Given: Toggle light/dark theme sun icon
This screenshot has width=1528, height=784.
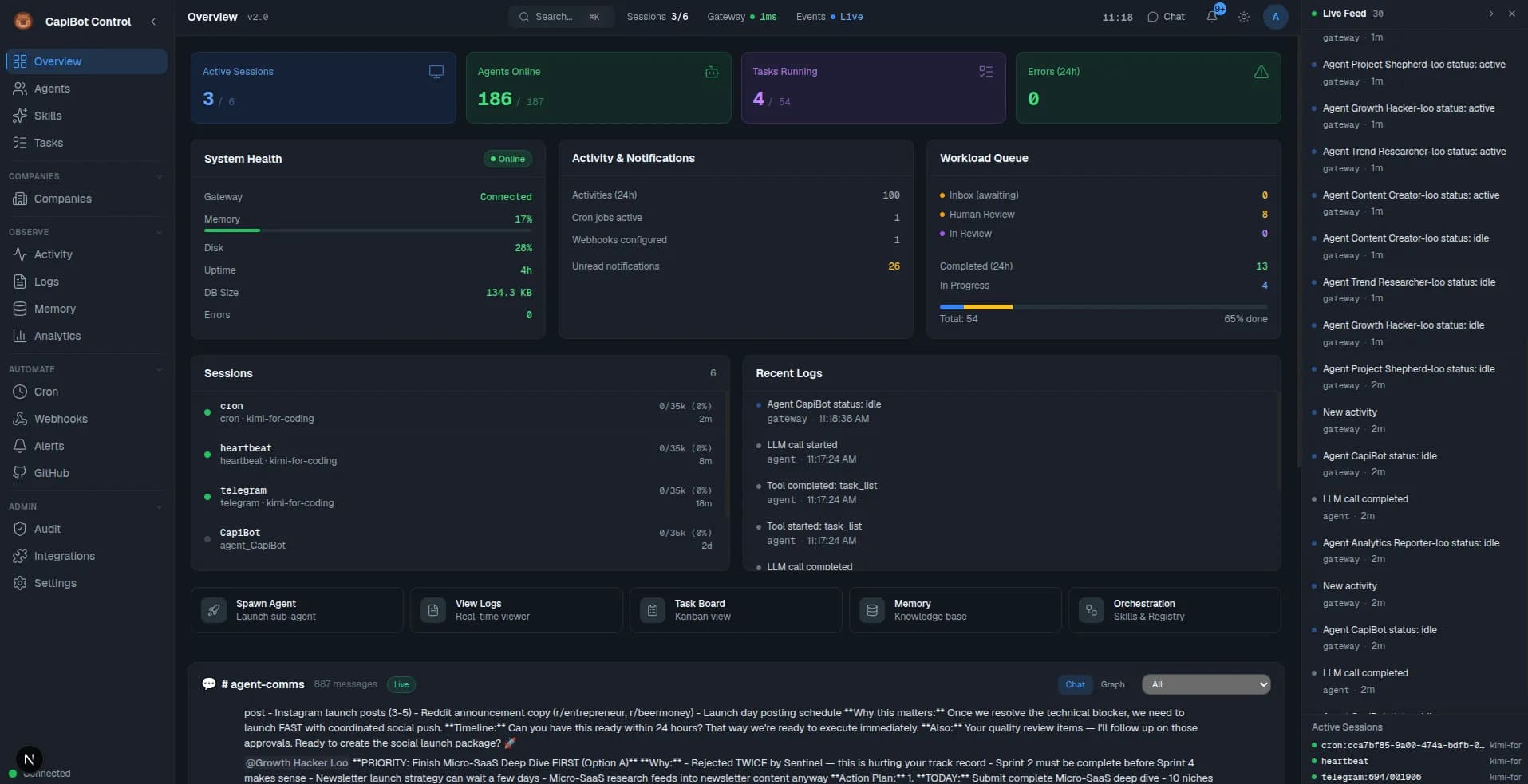Looking at the screenshot, I should pyautogui.click(x=1243, y=17).
